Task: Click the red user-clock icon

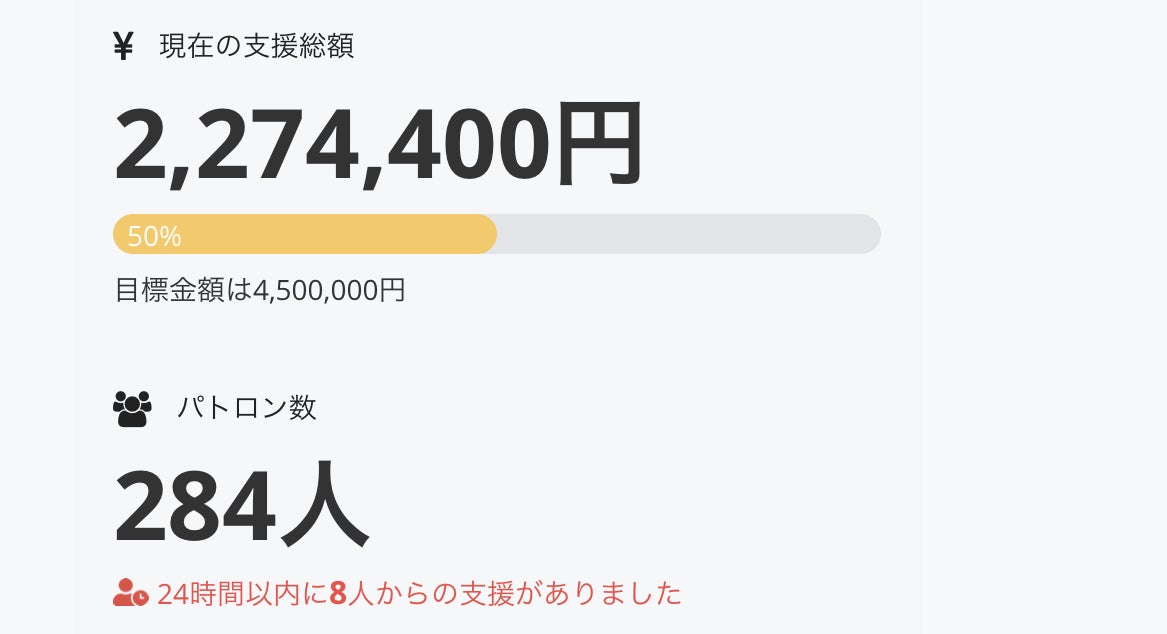Action: [x=131, y=593]
